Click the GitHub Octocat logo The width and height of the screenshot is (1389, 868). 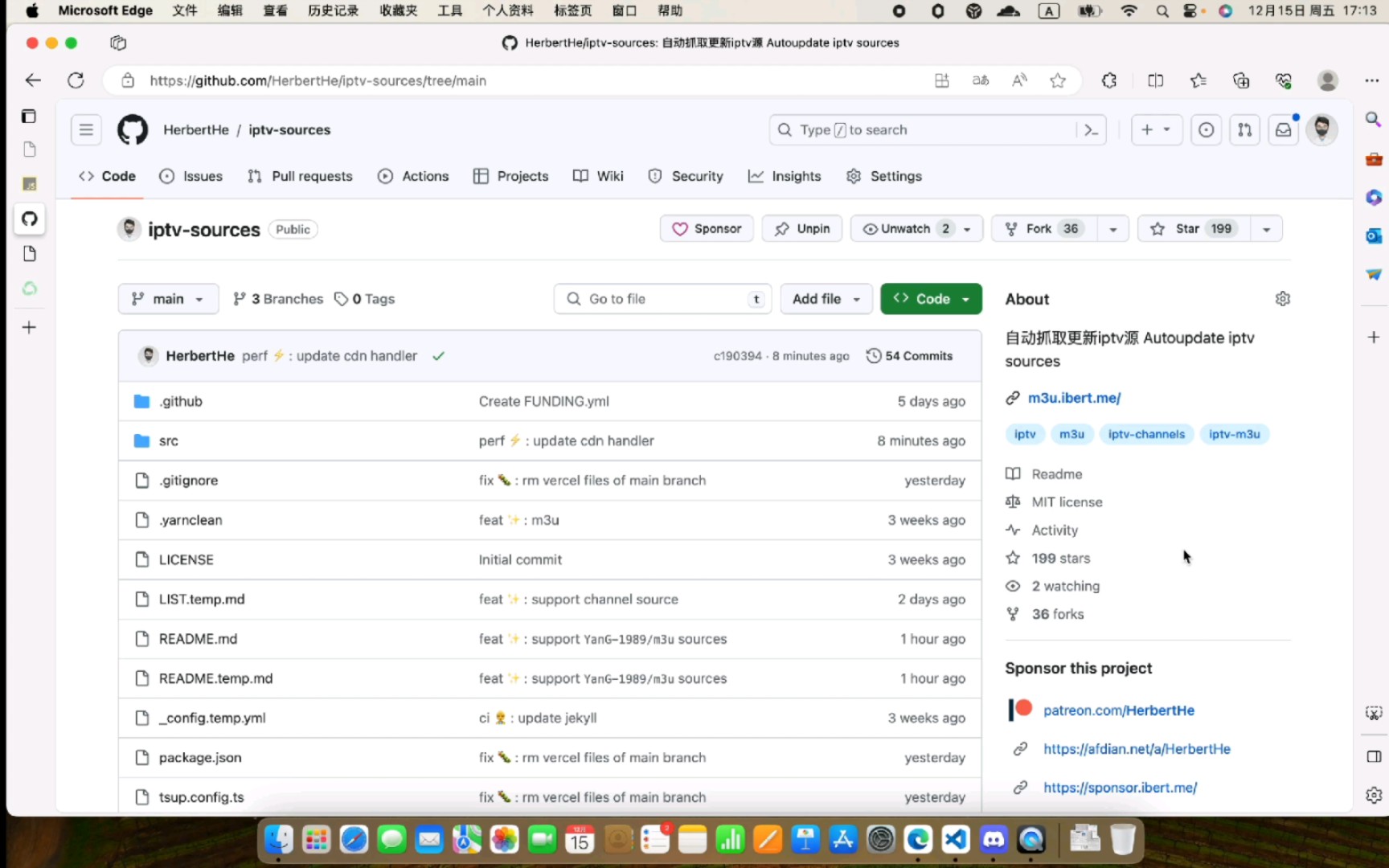click(133, 129)
